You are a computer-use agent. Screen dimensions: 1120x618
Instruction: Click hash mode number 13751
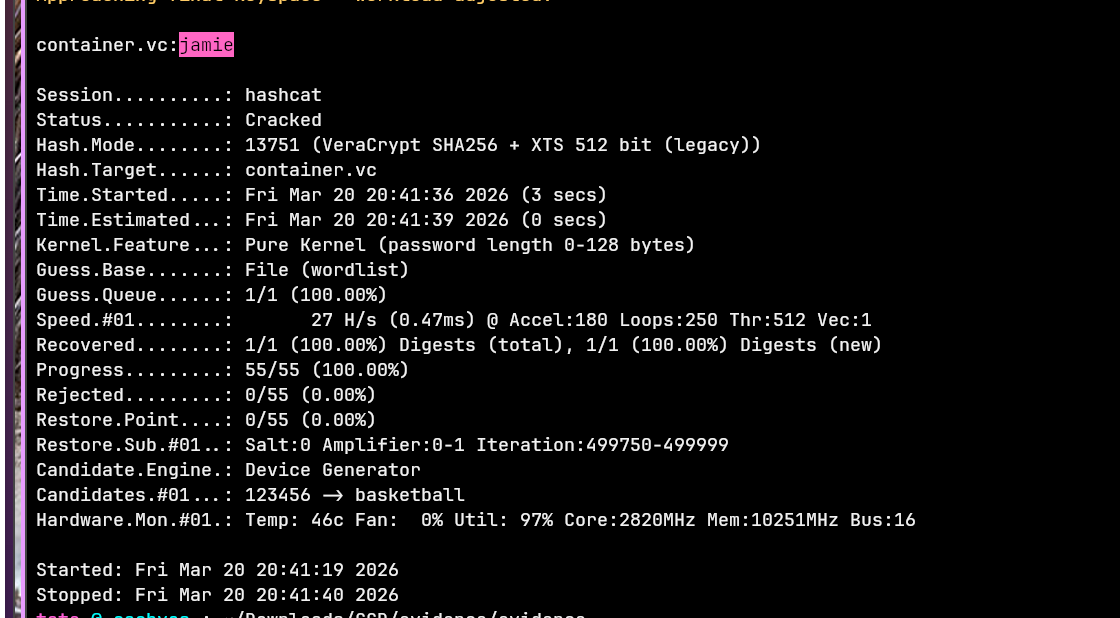click(x=272, y=145)
